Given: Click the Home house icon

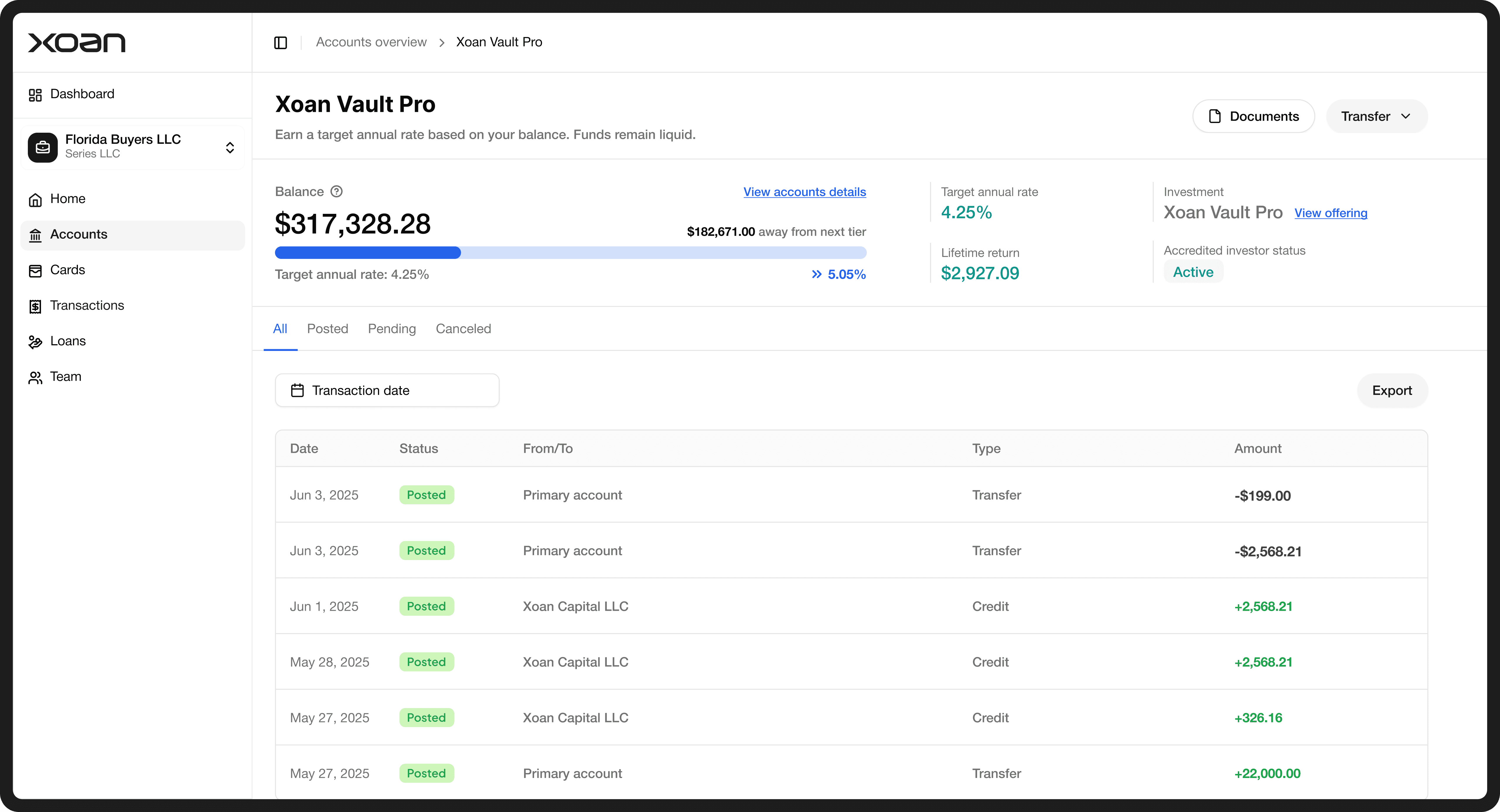Looking at the screenshot, I should (x=35, y=200).
